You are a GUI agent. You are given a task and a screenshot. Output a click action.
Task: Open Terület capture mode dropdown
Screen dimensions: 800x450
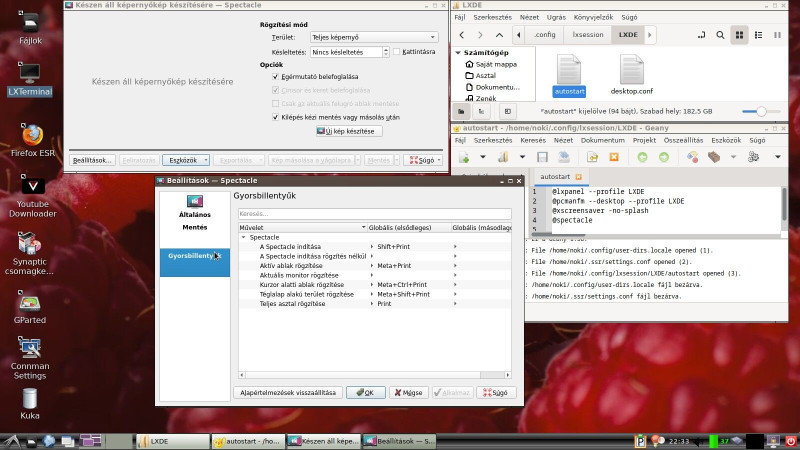point(374,37)
